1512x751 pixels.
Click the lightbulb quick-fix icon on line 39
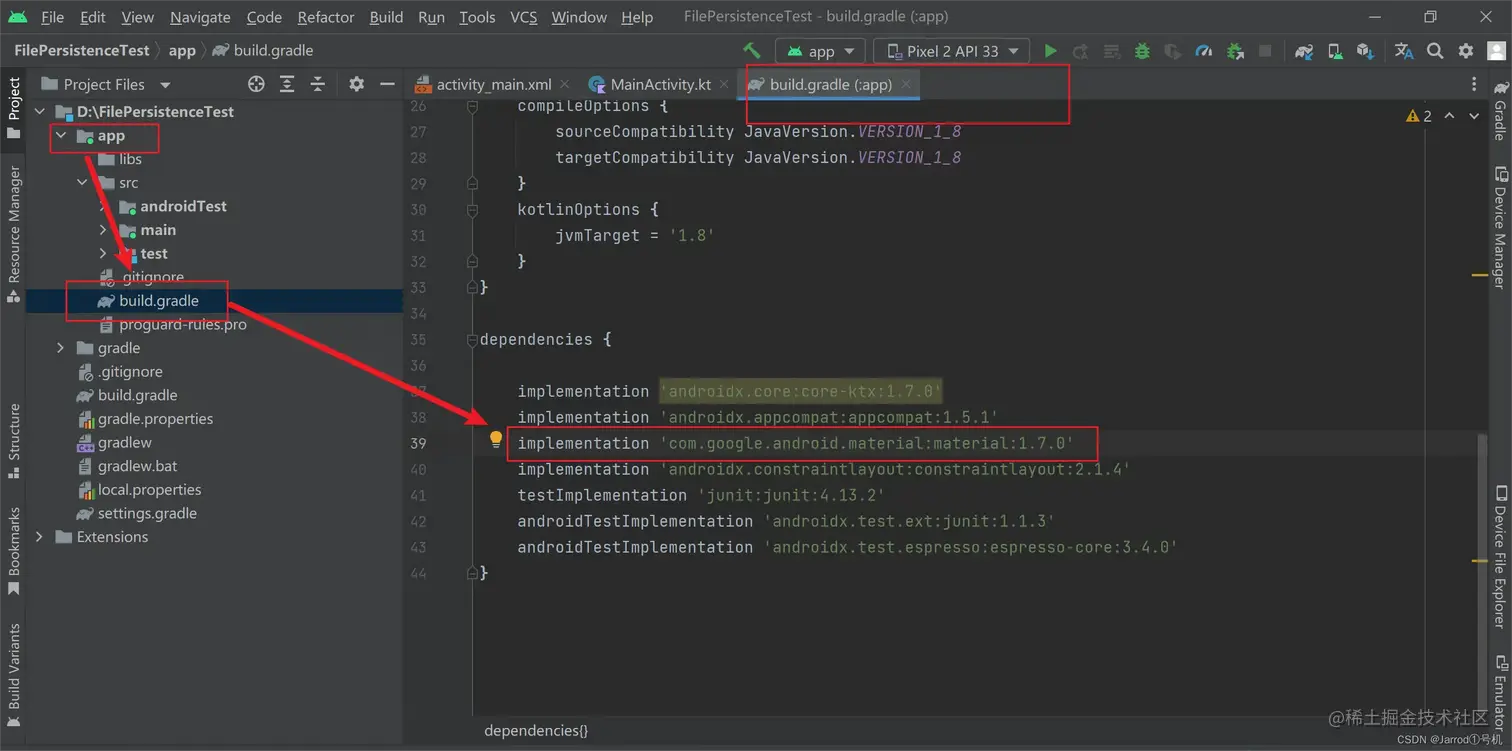click(495, 439)
